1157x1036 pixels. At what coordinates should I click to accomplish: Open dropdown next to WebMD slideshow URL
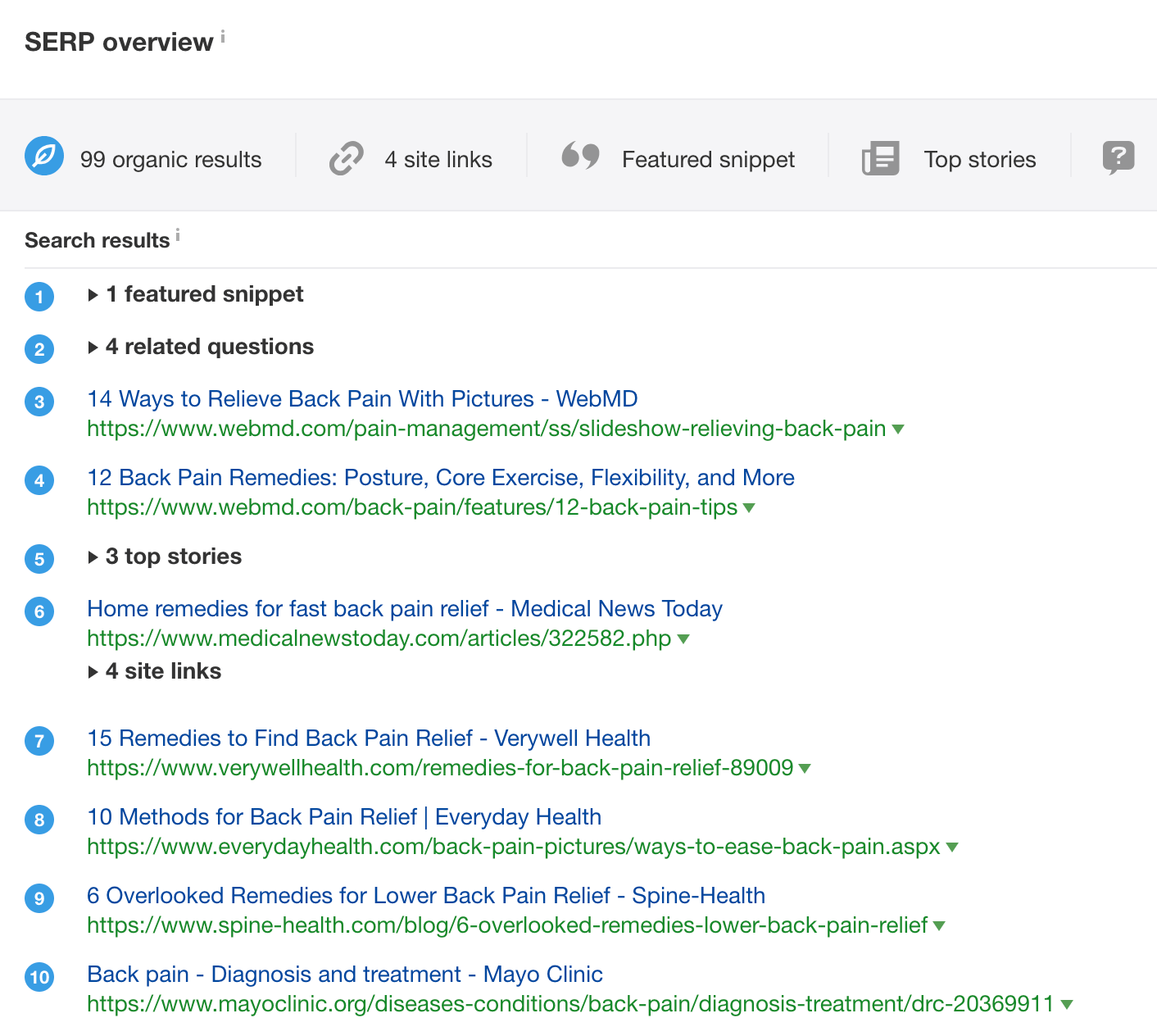[x=898, y=429]
